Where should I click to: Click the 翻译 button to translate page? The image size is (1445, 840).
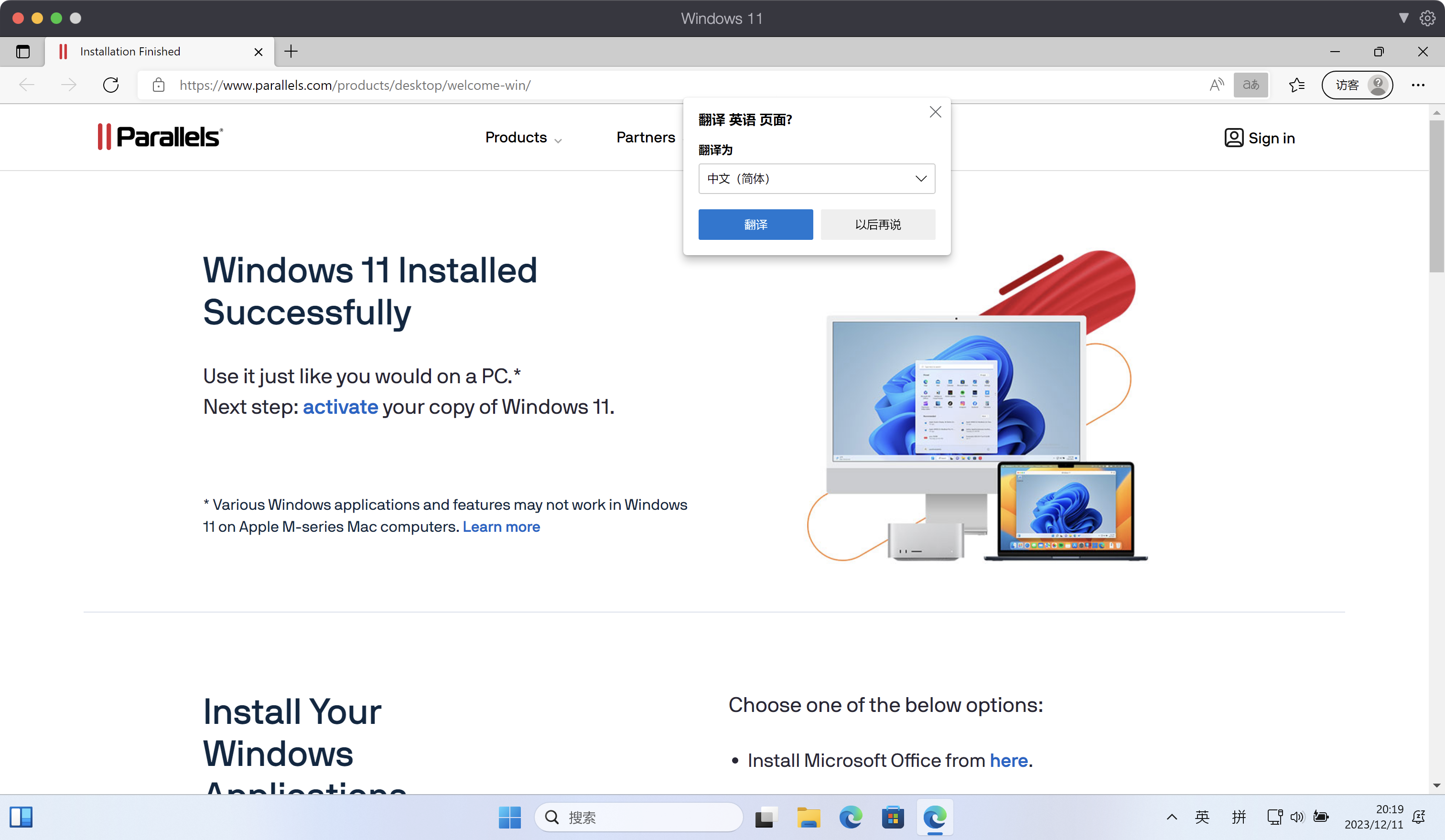click(x=756, y=224)
